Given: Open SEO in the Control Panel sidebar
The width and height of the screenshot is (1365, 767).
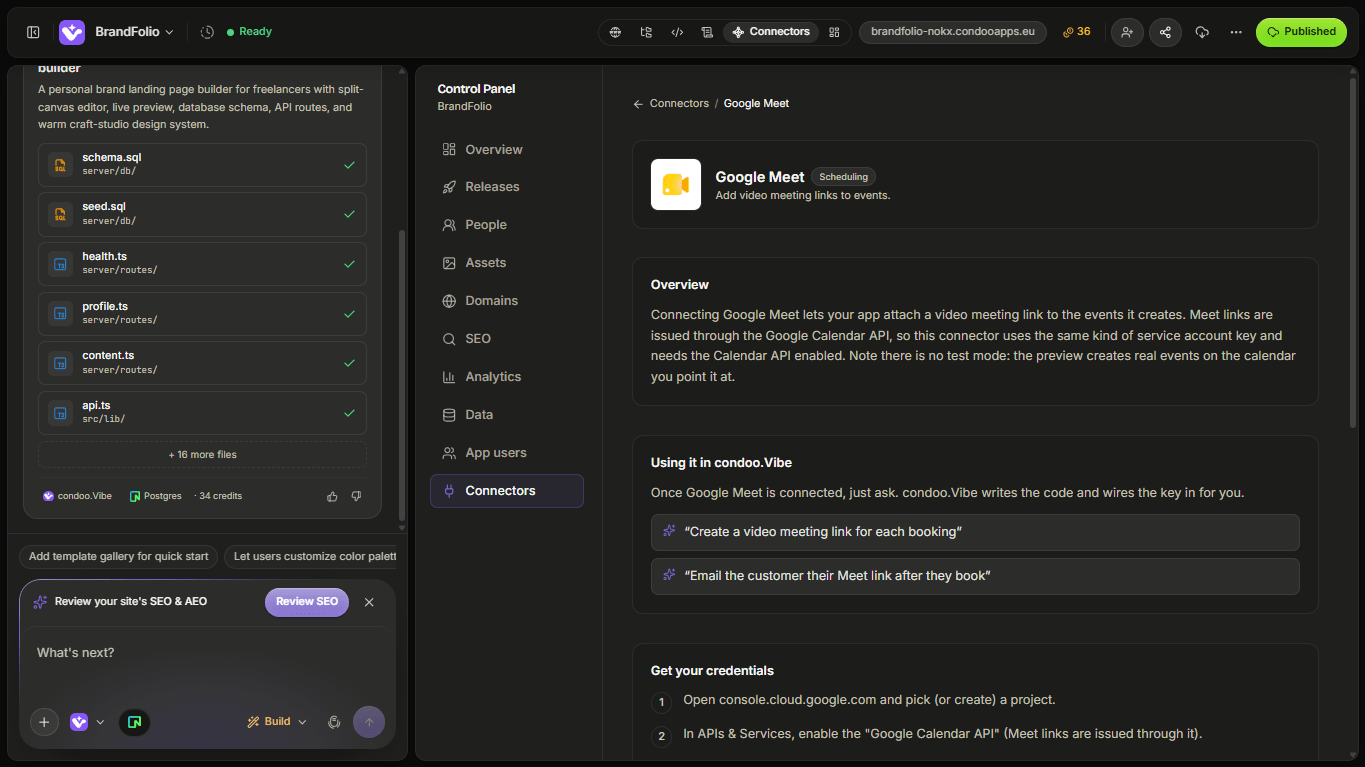Looking at the screenshot, I should (507, 339).
